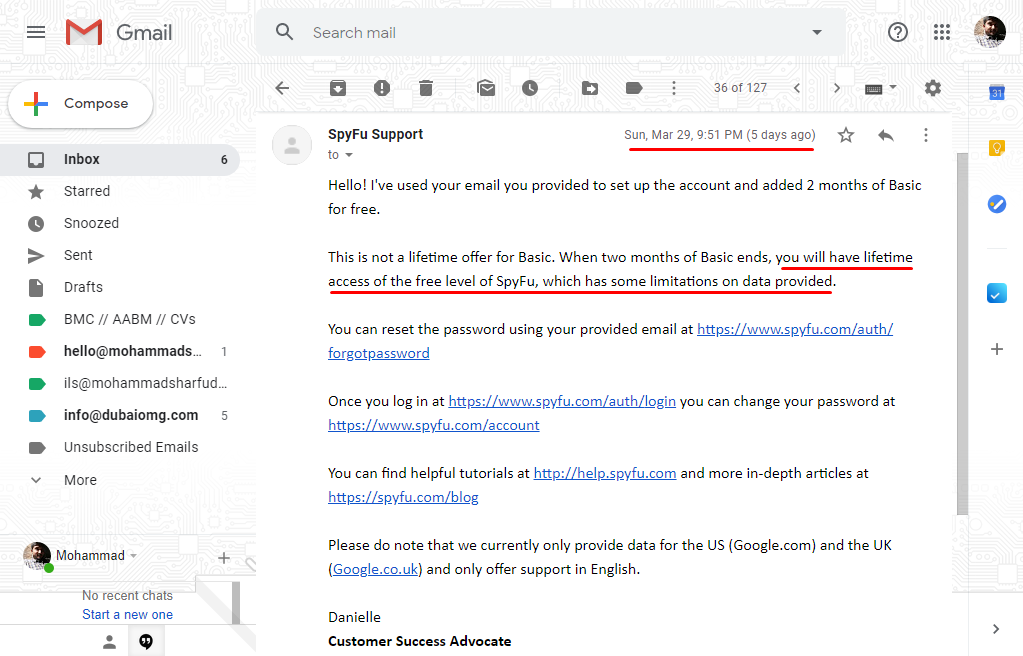The width and height of the screenshot is (1023, 656).
Task: Open Gmail support help icon
Action: click(x=898, y=32)
